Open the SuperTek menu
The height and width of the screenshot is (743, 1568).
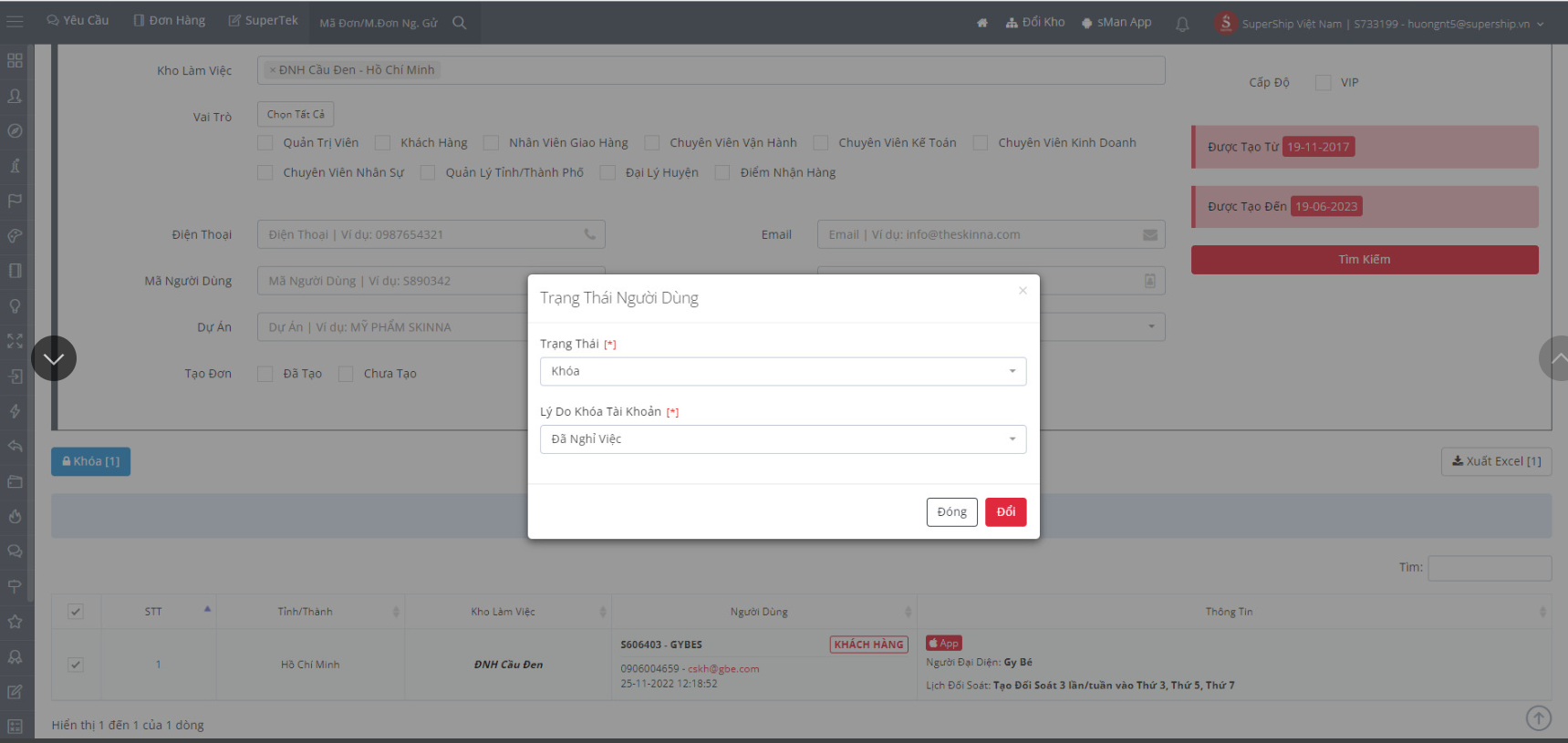263,20
